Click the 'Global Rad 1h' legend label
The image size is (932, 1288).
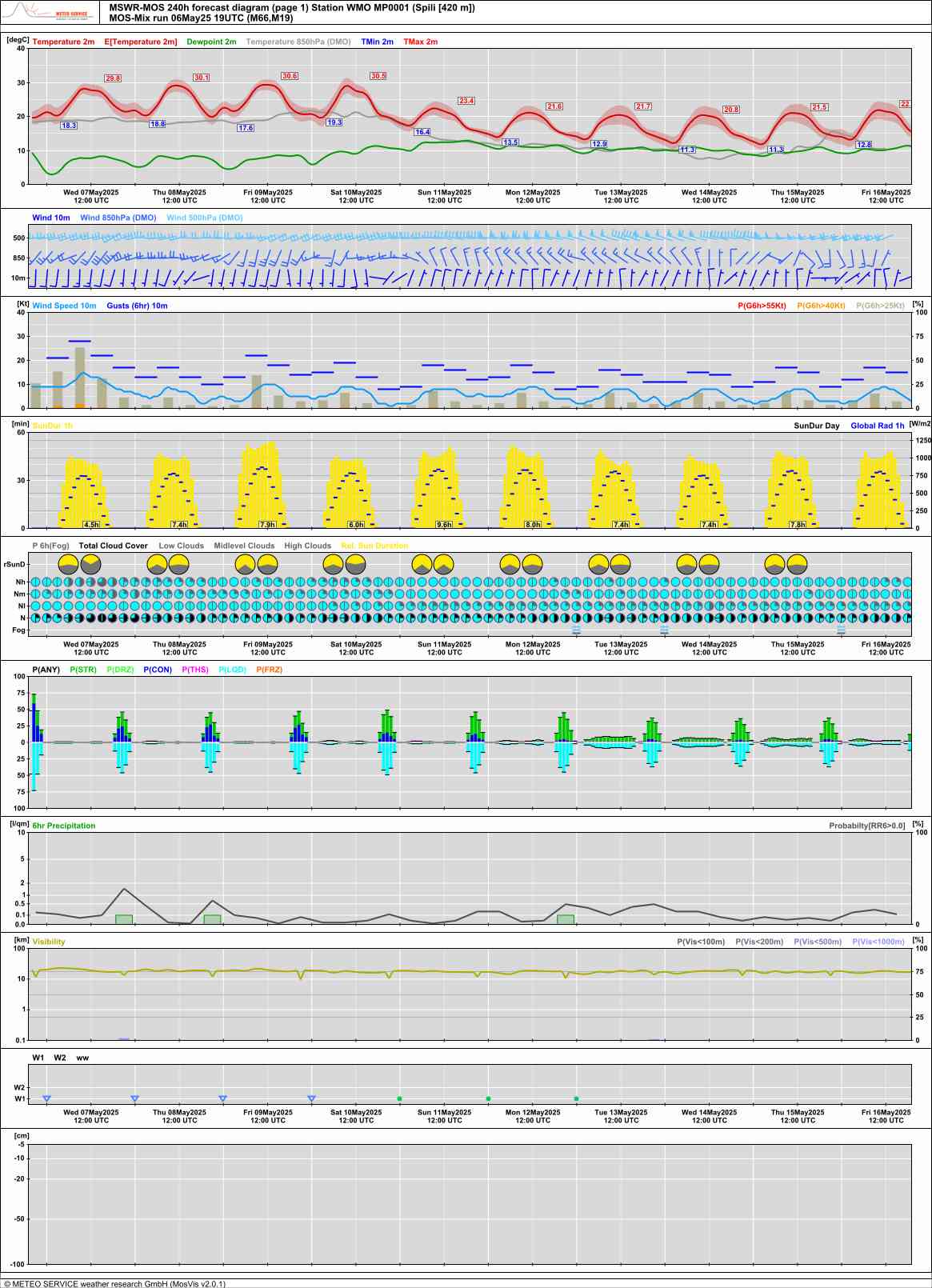[x=878, y=426]
